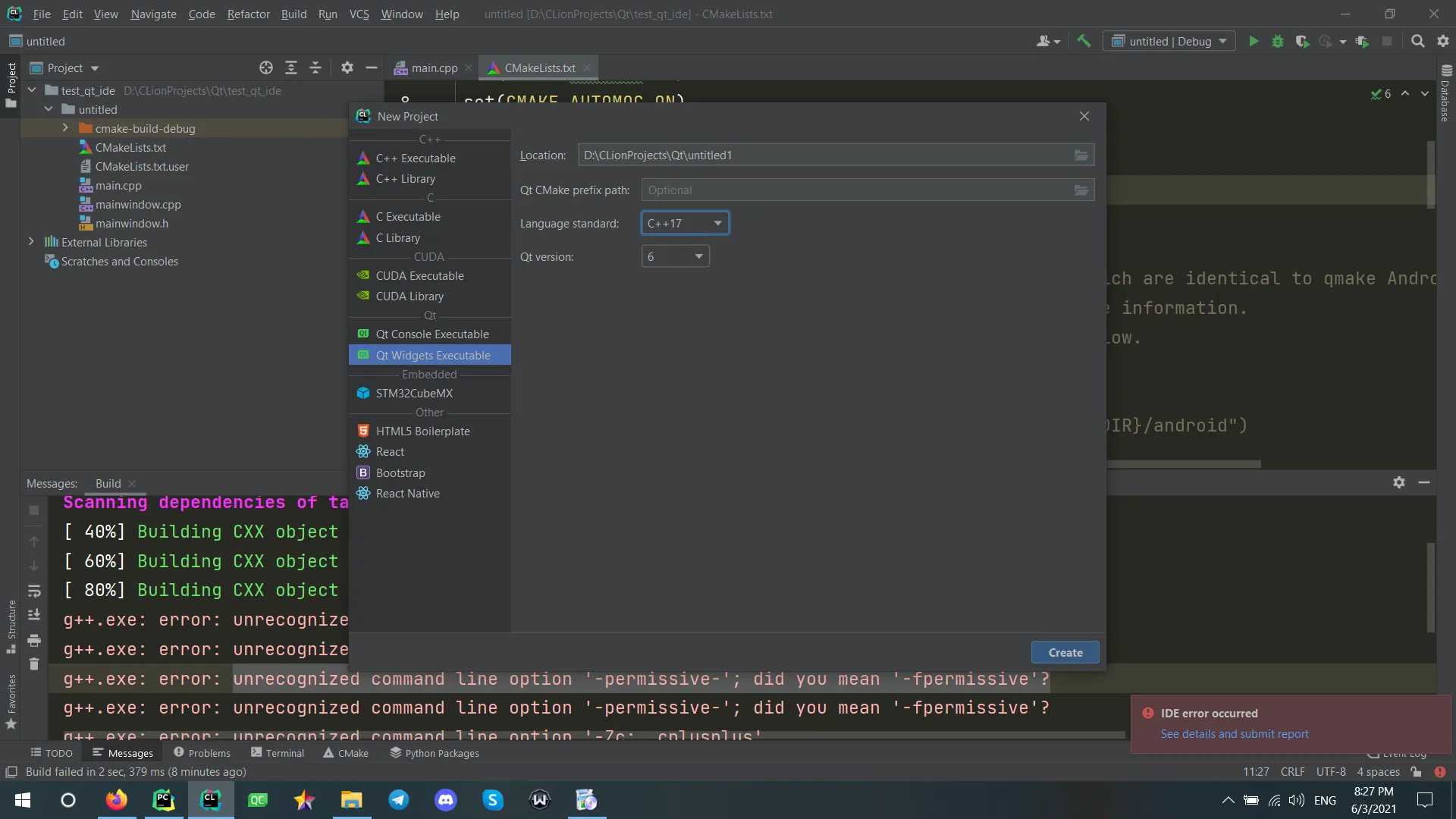Click the Create button
The width and height of the screenshot is (1456, 819).
coord(1065,653)
